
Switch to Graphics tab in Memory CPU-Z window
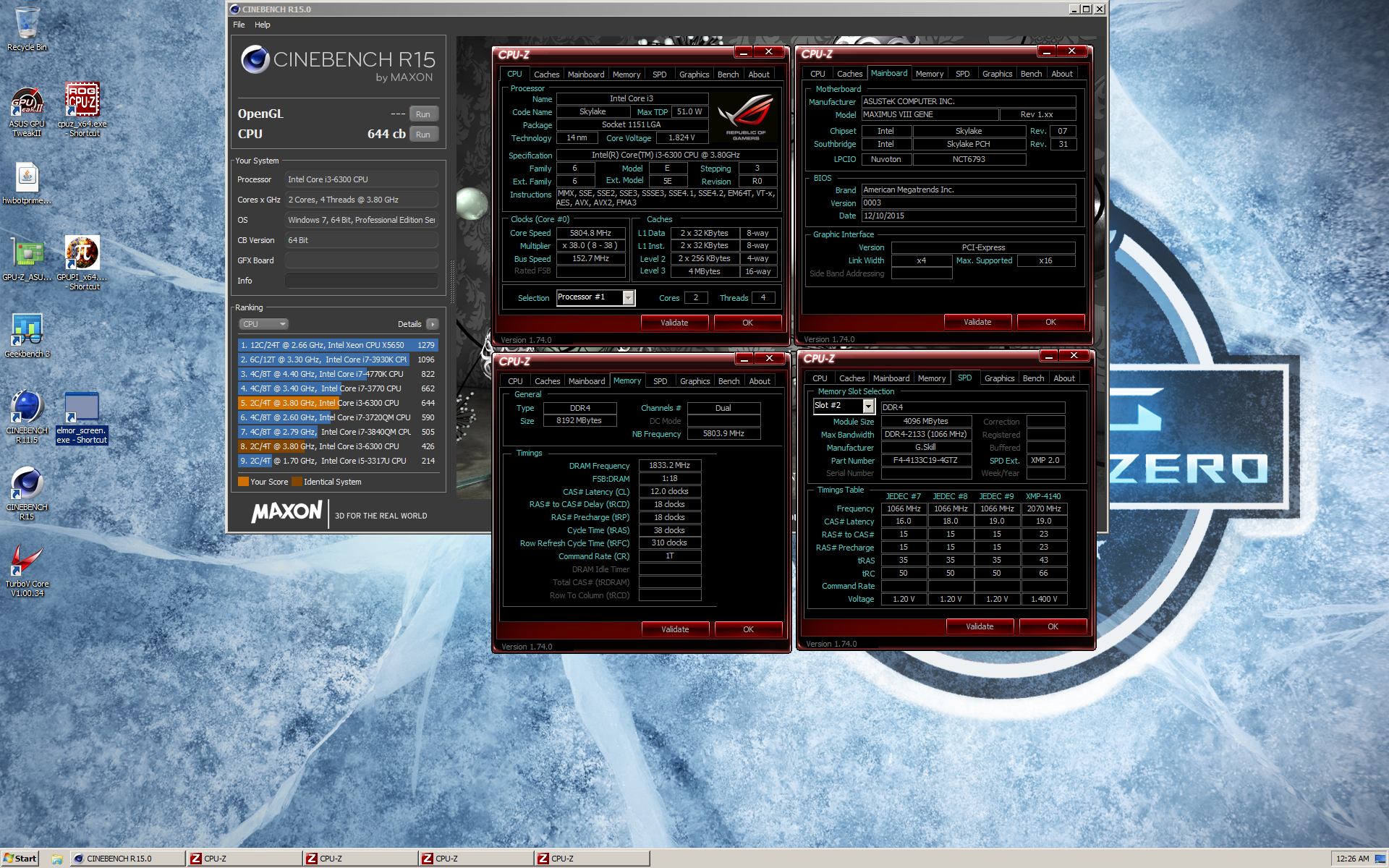[694, 381]
